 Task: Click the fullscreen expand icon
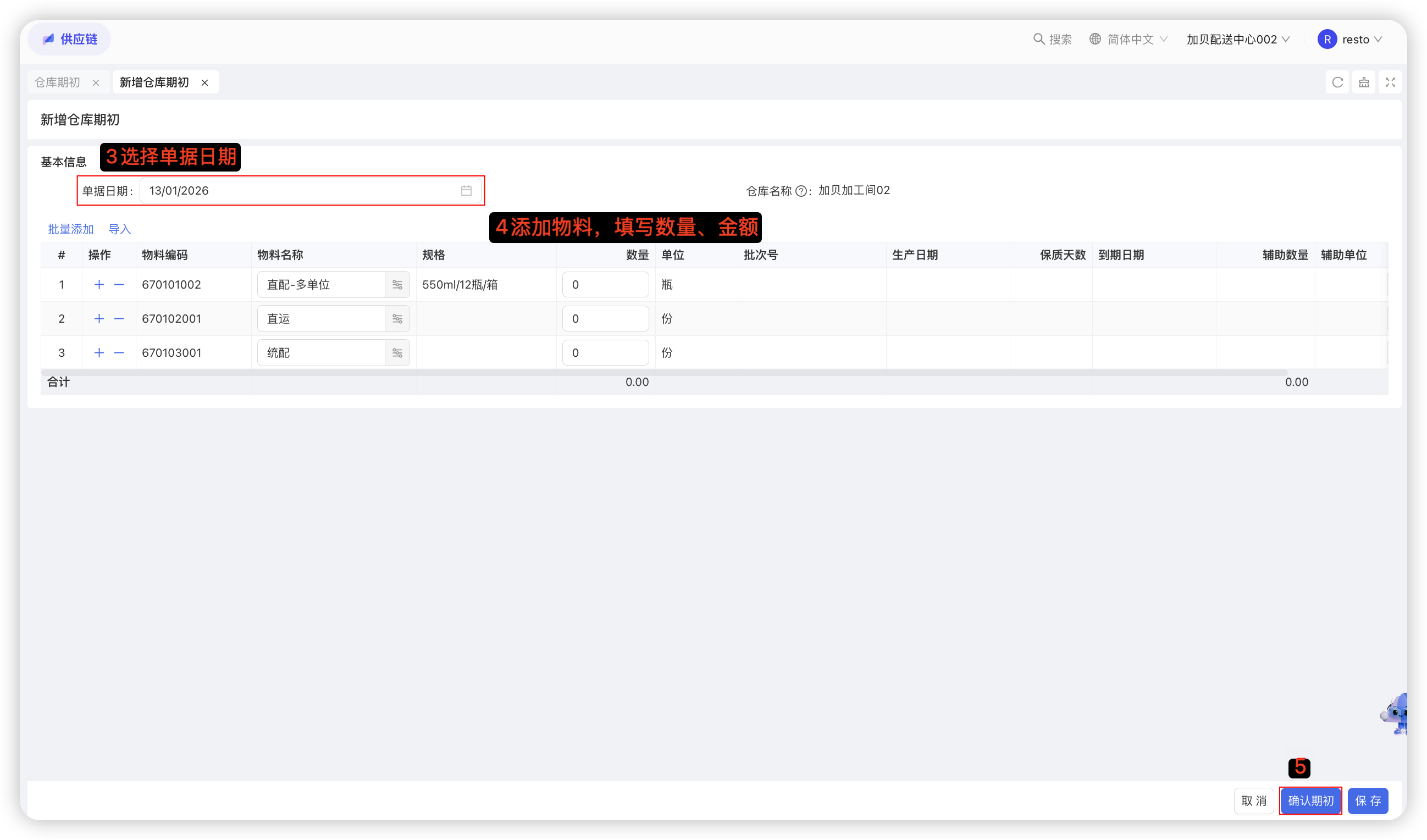1390,82
